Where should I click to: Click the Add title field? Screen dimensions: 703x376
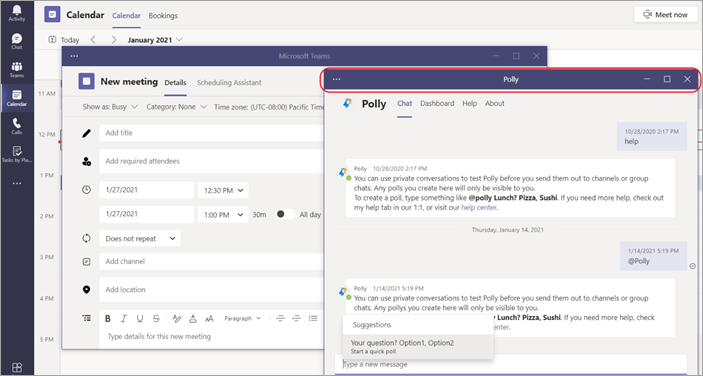click(x=211, y=133)
